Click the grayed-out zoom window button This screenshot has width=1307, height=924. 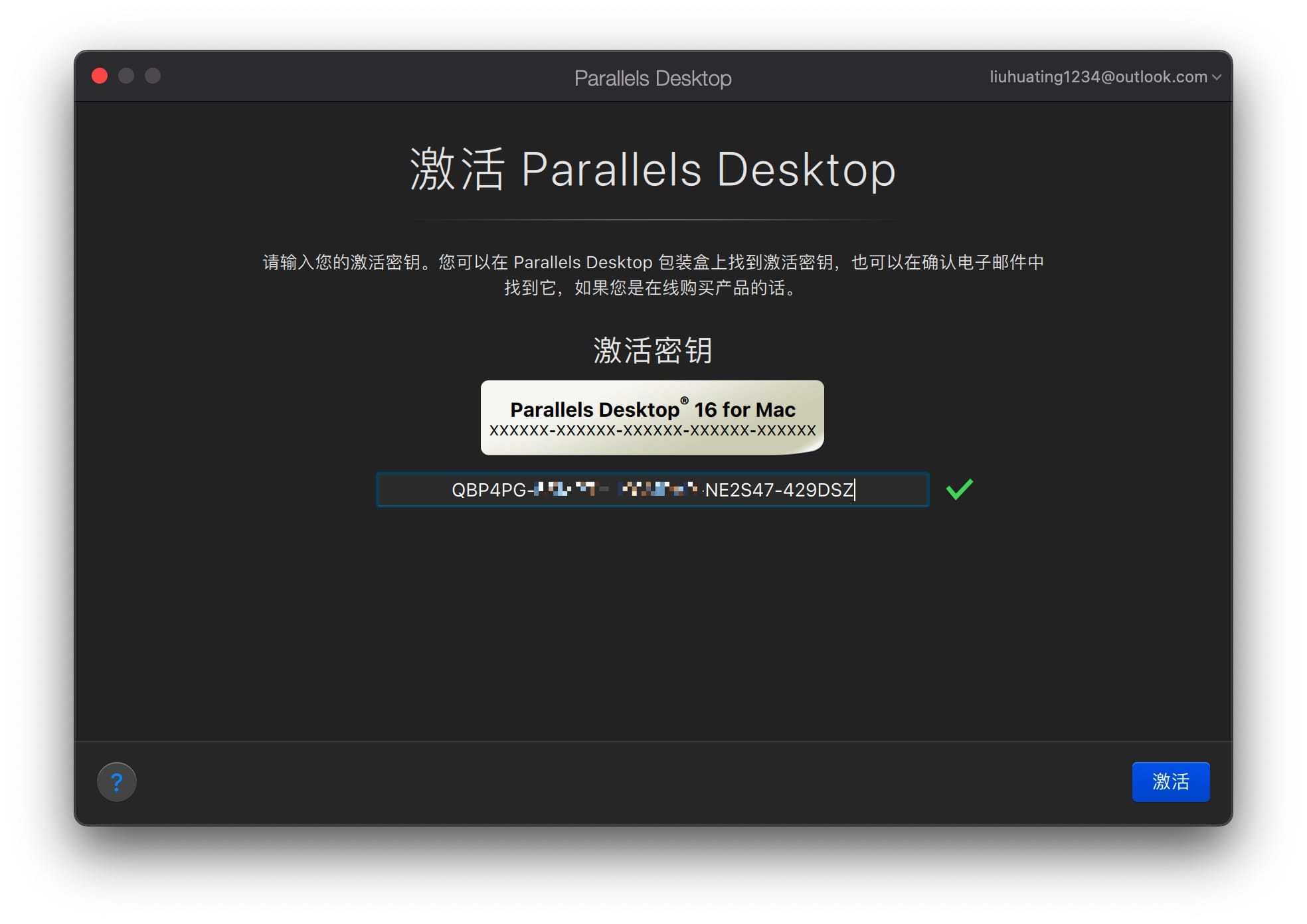(x=153, y=76)
